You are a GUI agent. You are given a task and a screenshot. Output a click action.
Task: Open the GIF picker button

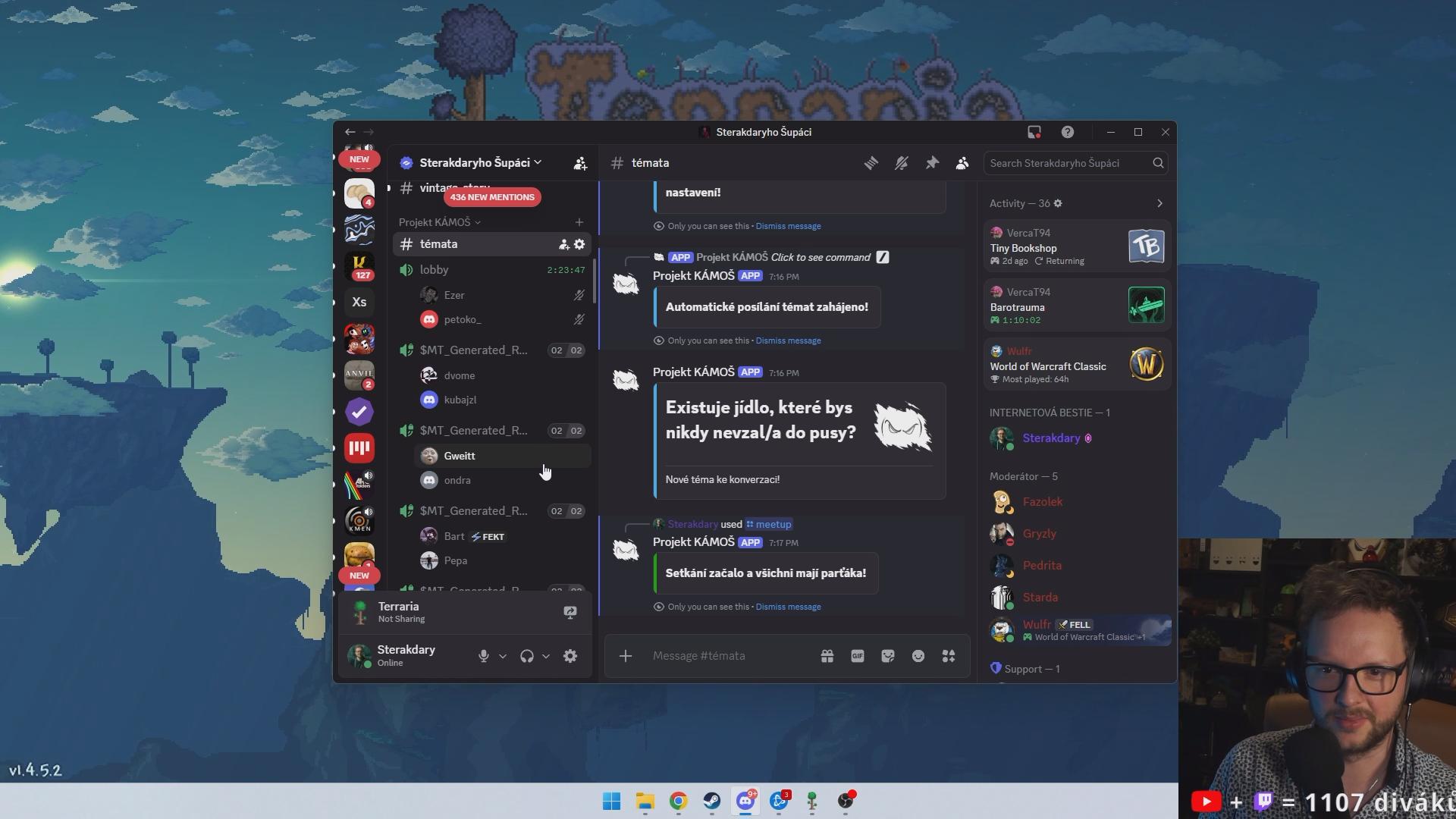coord(858,656)
